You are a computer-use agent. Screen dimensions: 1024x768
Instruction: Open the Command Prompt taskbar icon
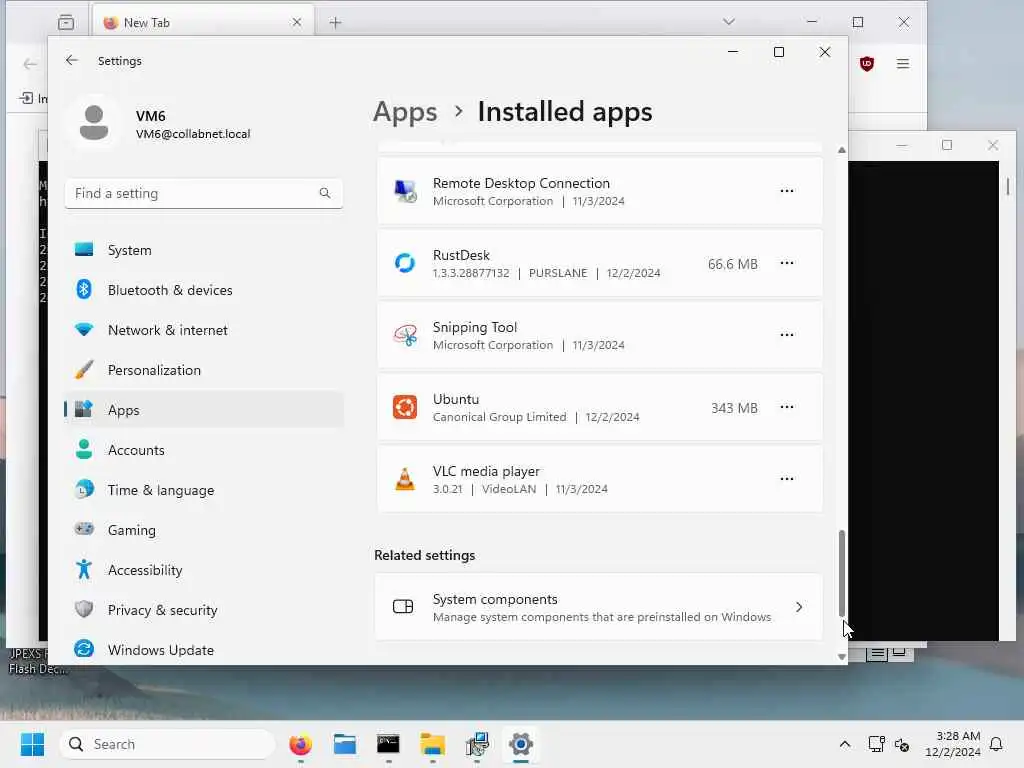[388, 744]
